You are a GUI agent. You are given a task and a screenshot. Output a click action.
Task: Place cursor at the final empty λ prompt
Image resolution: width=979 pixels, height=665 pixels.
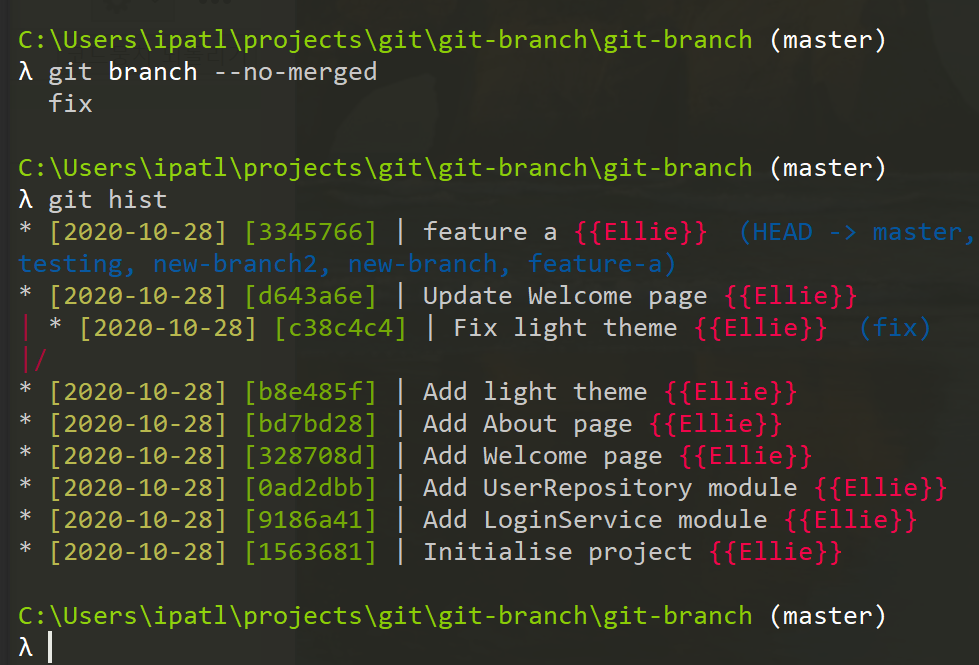click(50, 648)
